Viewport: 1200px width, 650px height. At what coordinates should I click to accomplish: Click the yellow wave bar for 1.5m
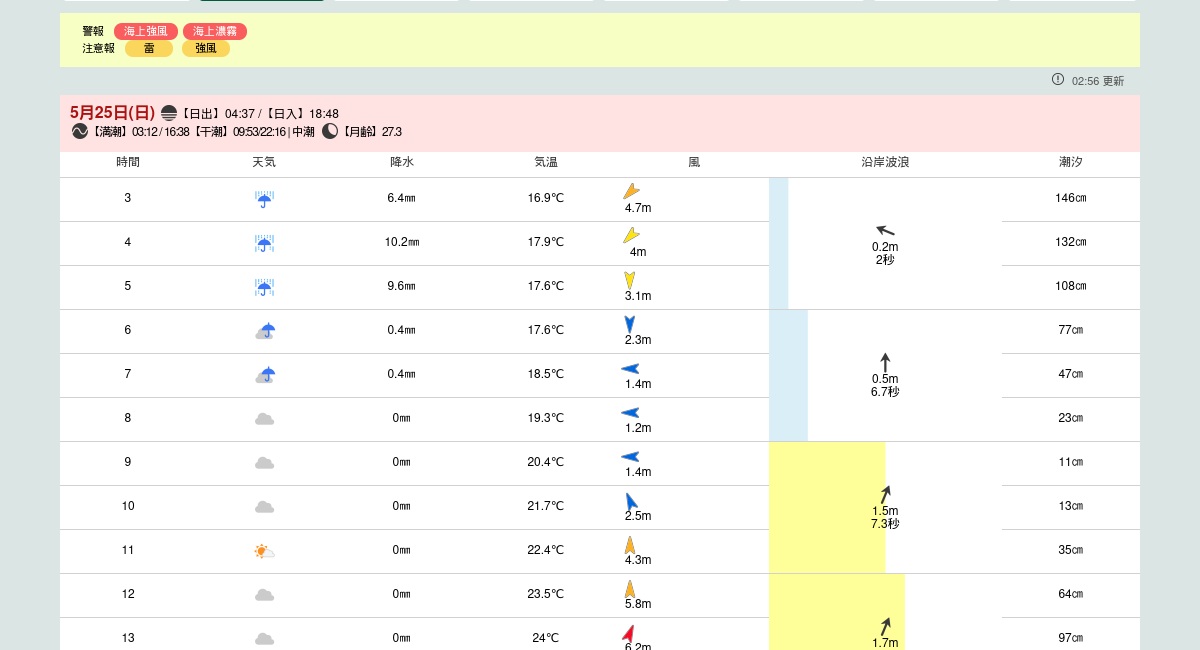tap(826, 507)
